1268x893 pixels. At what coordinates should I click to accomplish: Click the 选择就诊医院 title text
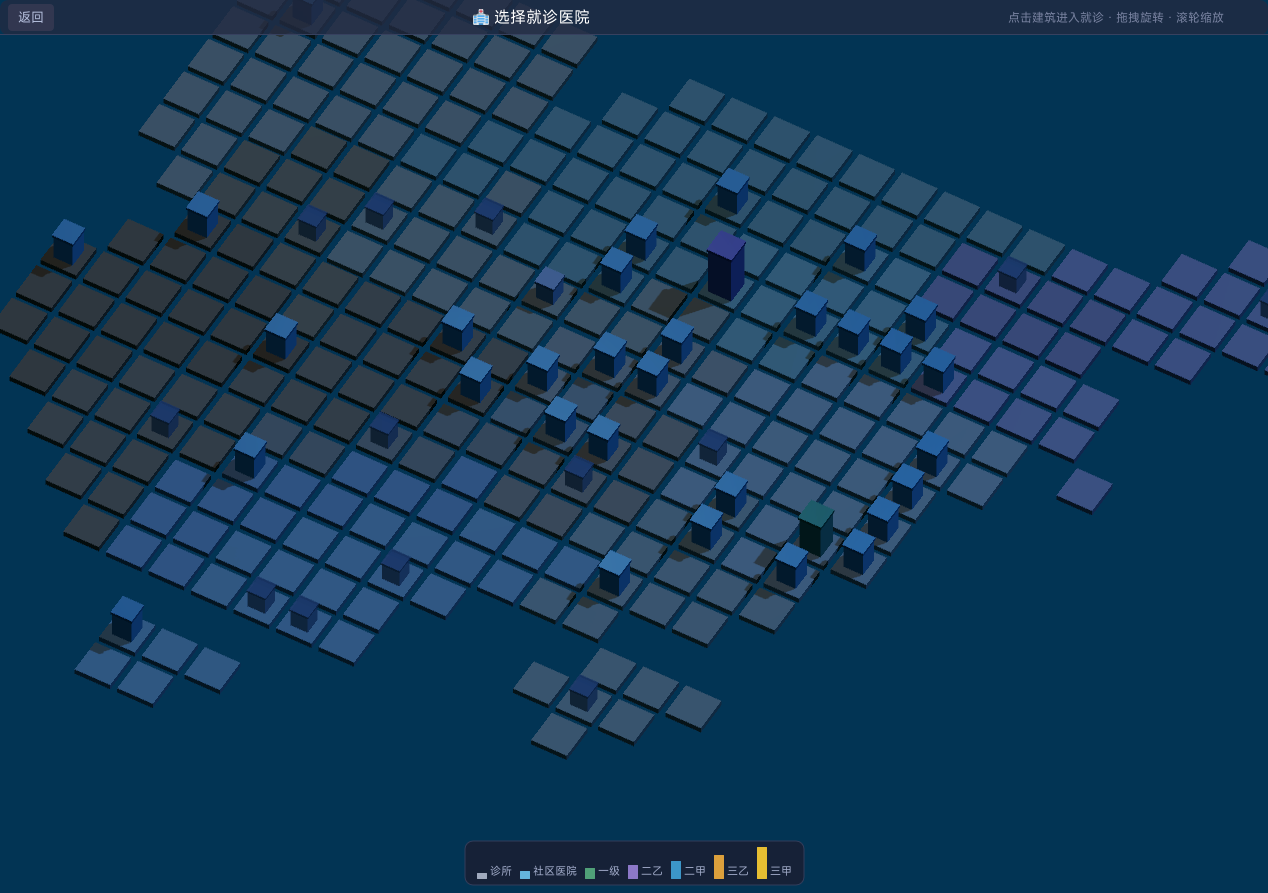(542, 17)
